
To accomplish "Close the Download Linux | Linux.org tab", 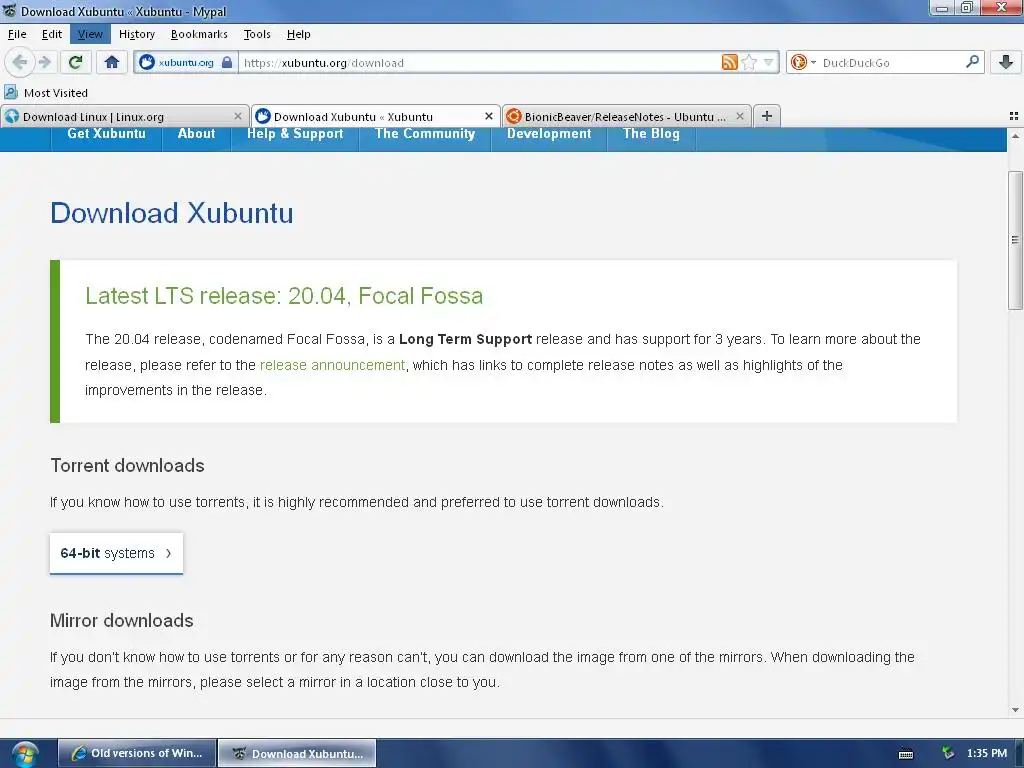I will [x=238, y=116].
